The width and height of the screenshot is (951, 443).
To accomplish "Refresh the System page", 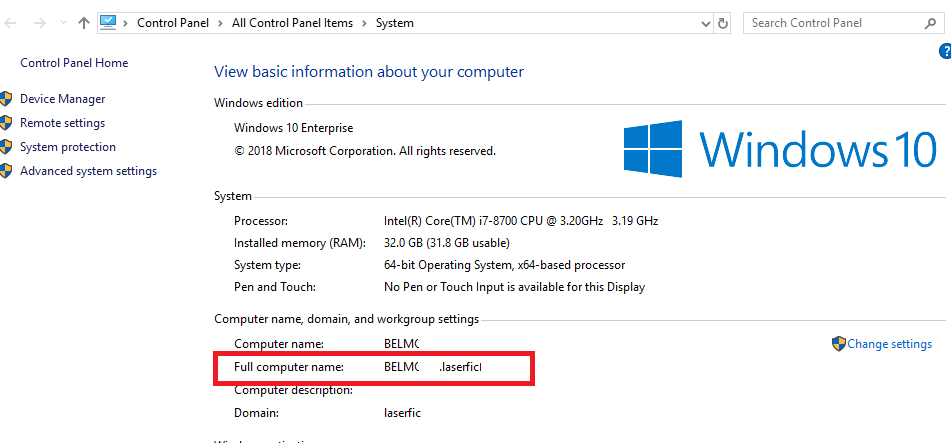I will click(x=723, y=23).
